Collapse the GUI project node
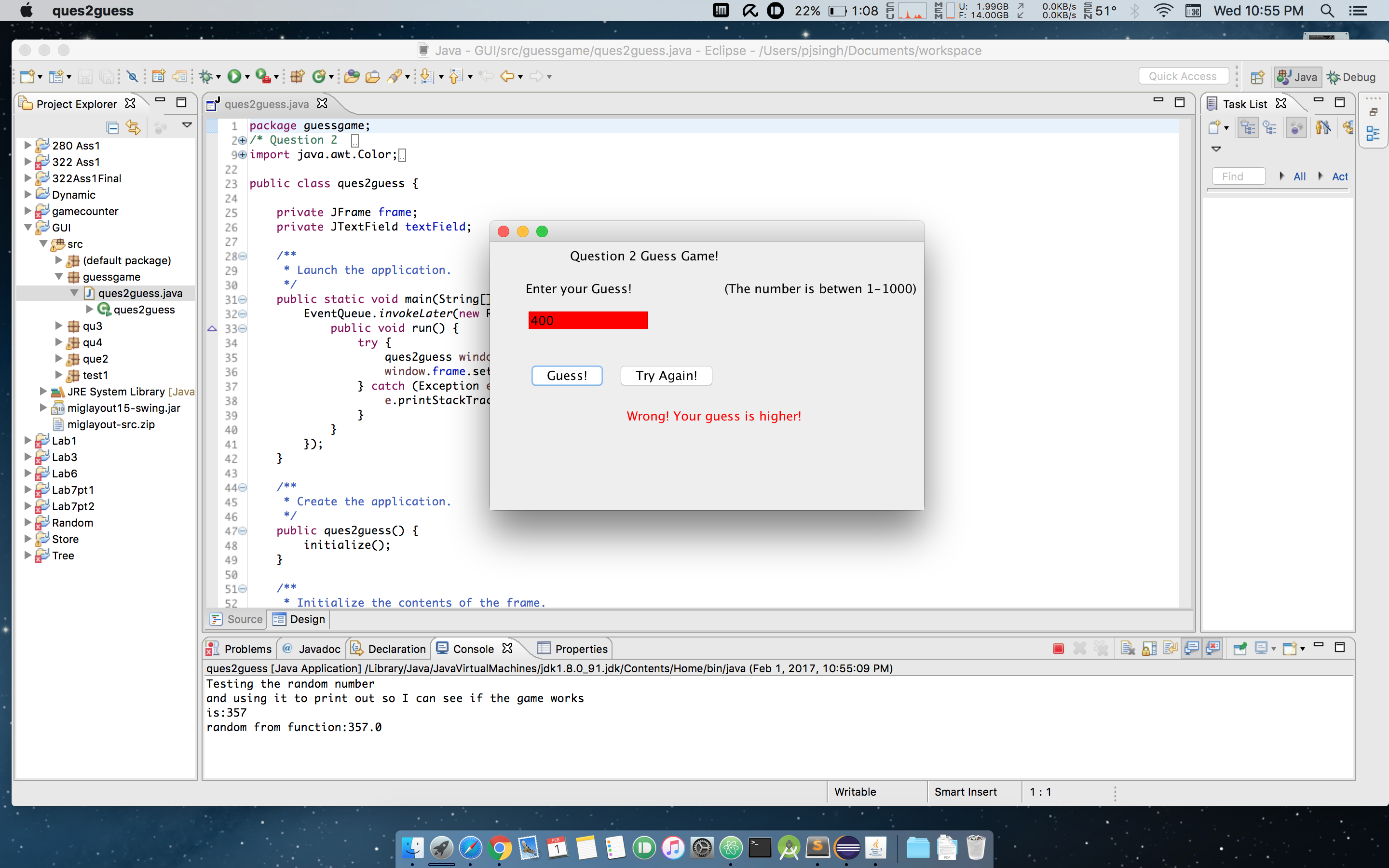Viewport: 1389px width, 868px height. [x=27, y=227]
